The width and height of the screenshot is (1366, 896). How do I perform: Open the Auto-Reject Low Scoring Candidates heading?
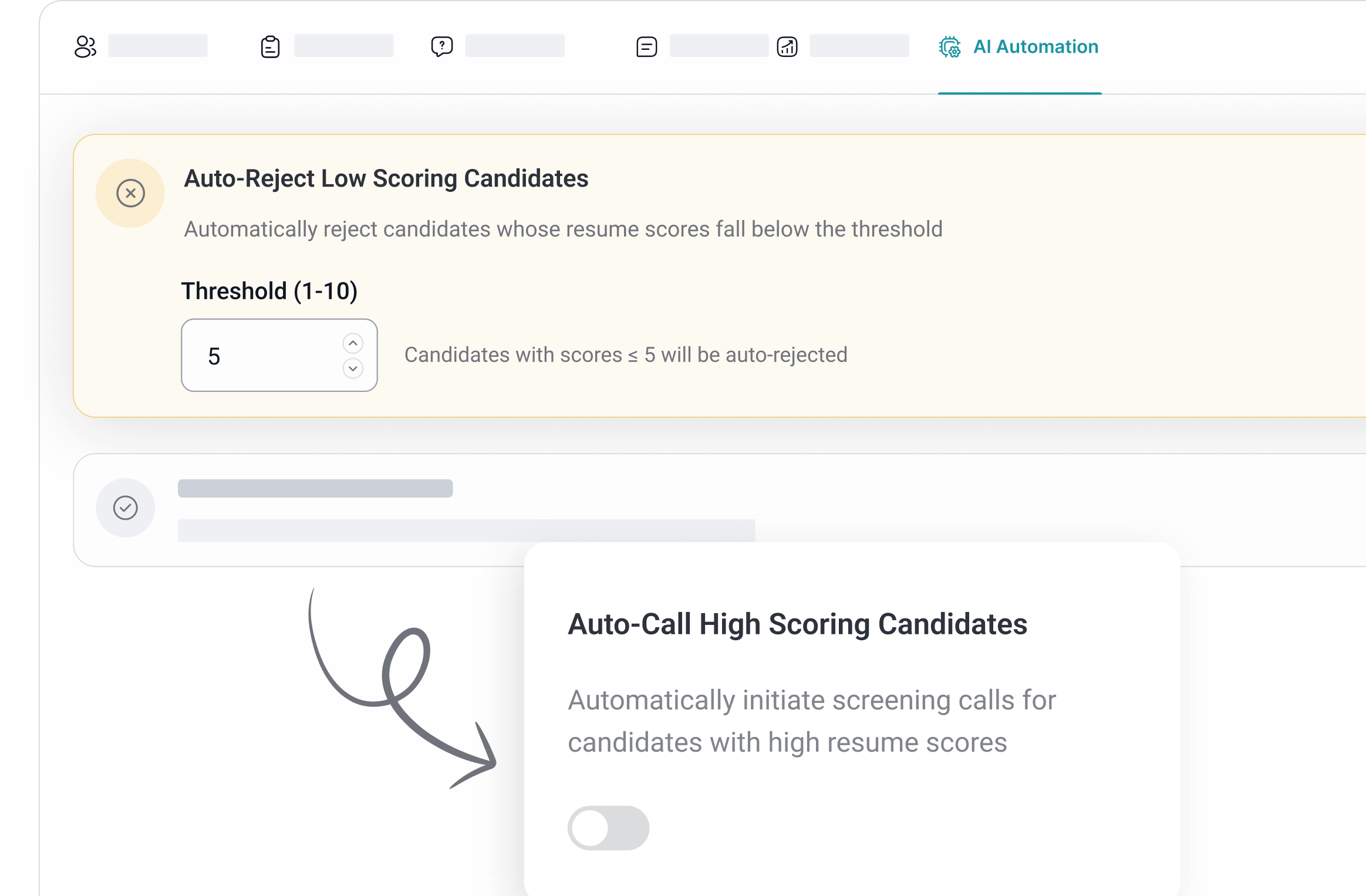pos(386,178)
